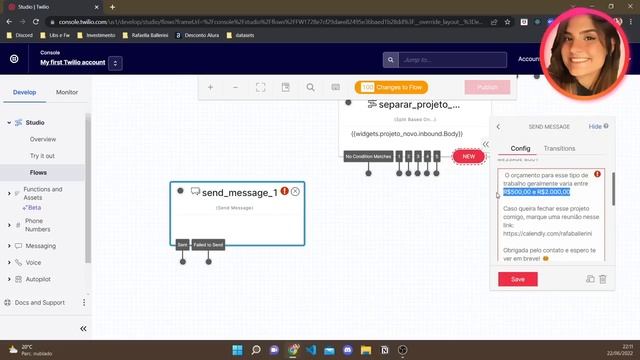The height and width of the screenshot is (360, 640).
Task: Zoom out with the minus toolbar icon
Action: point(236,87)
